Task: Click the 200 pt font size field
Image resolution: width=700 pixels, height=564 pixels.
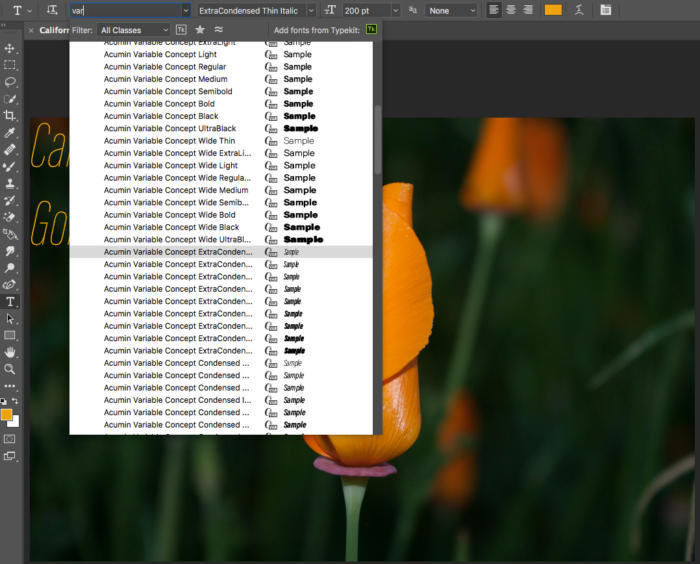Action: [367, 10]
